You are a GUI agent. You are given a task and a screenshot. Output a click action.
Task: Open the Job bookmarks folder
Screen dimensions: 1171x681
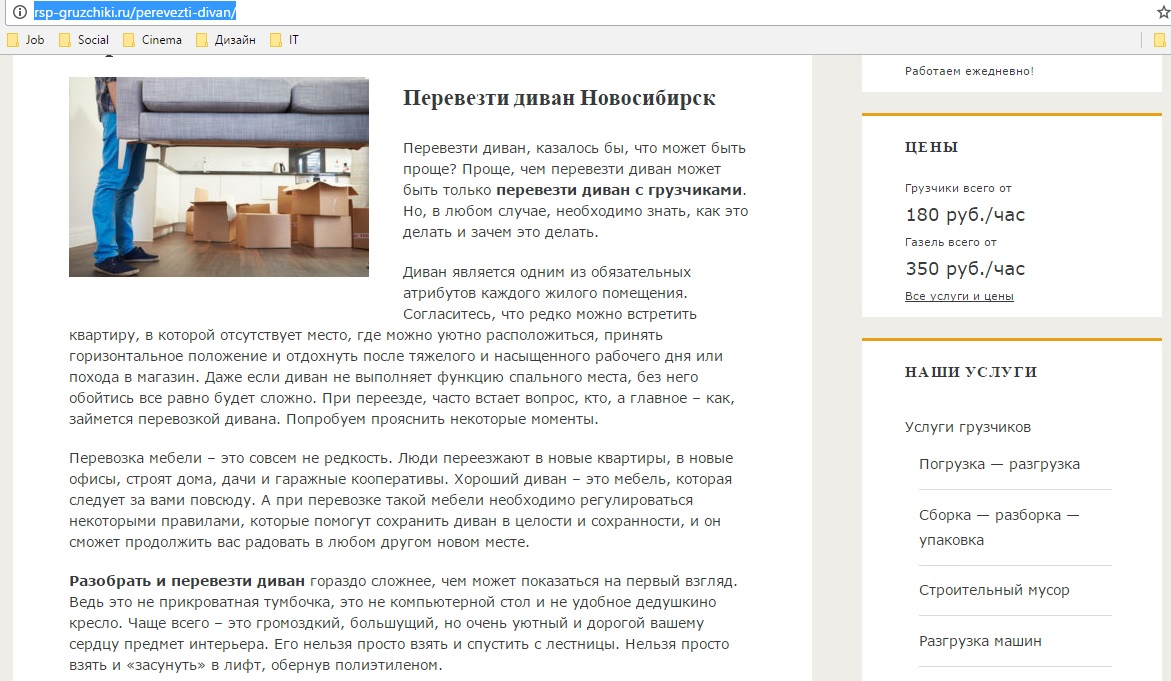pos(25,40)
